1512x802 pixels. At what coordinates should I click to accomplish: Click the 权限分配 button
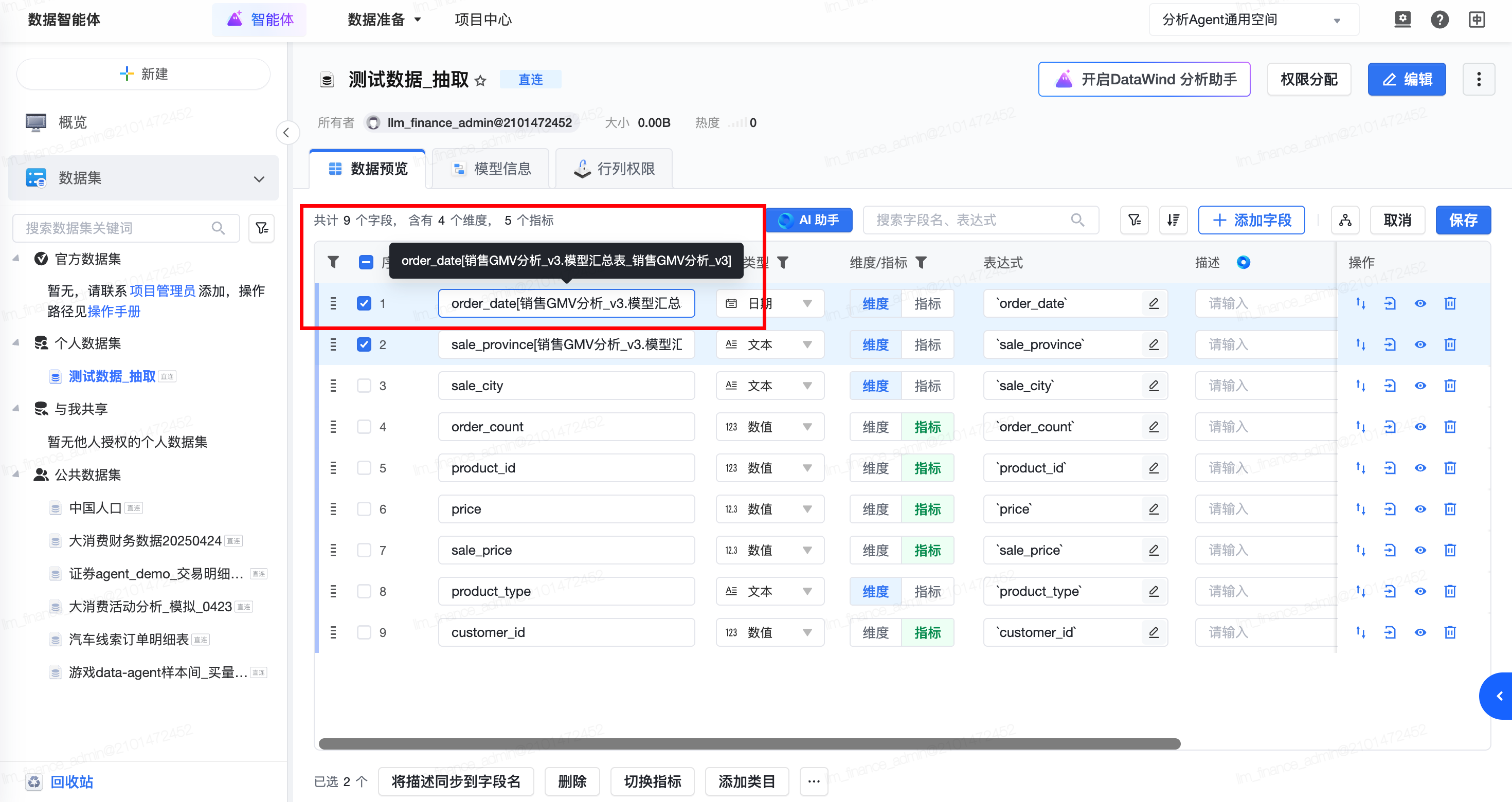pyautogui.click(x=1309, y=79)
